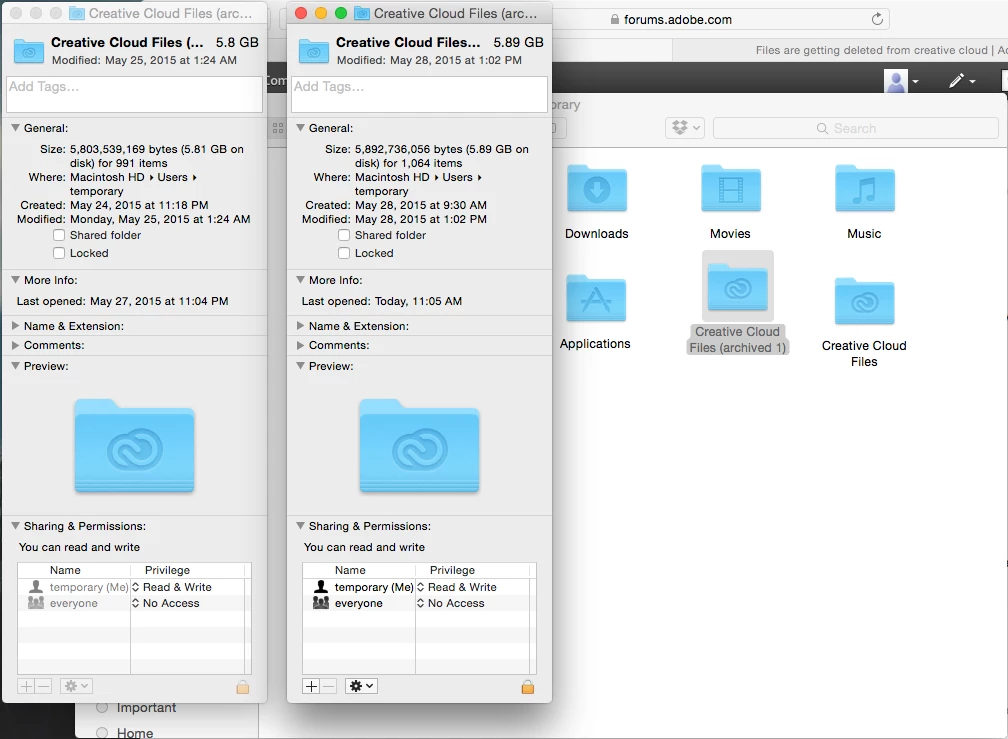Click the title bar folder icon of right Info window

(362, 13)
